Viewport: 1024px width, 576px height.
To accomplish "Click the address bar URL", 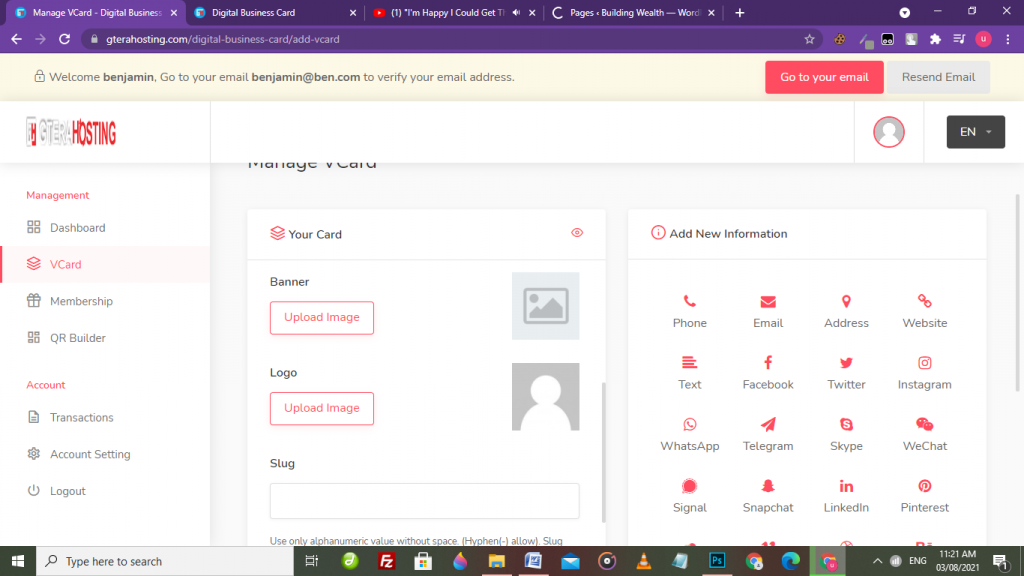I will coord(223,39).
